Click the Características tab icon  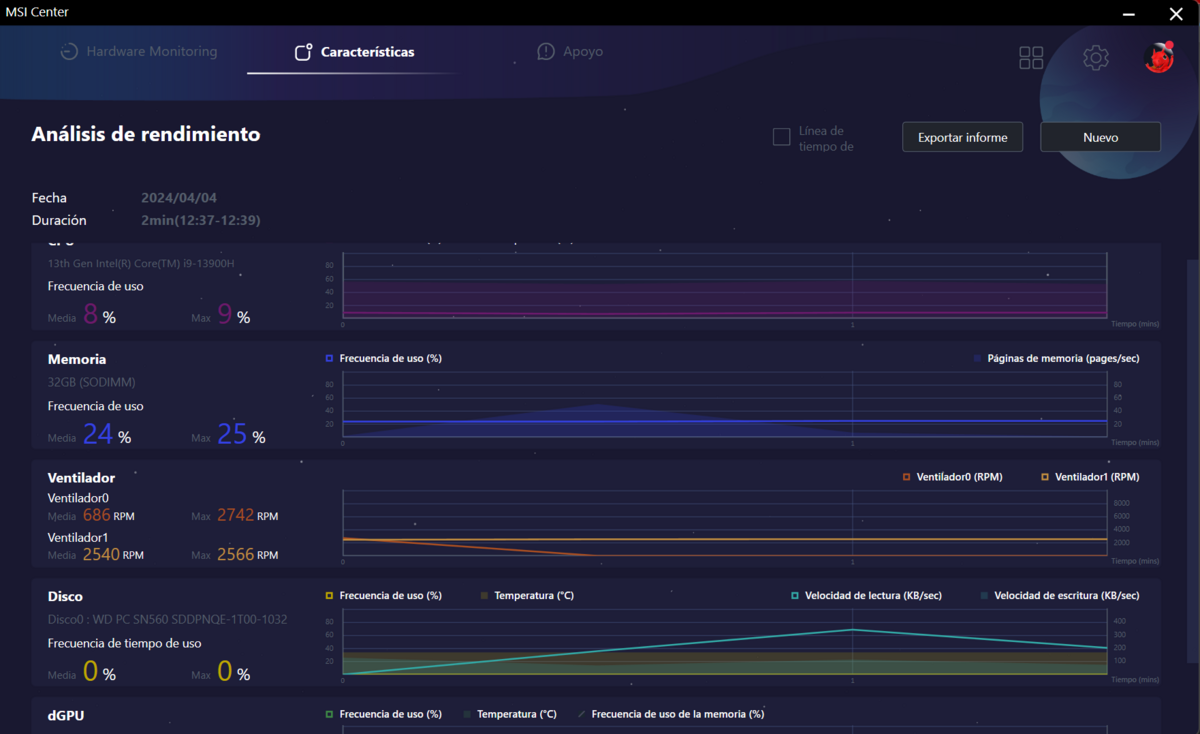pos(304,52)
